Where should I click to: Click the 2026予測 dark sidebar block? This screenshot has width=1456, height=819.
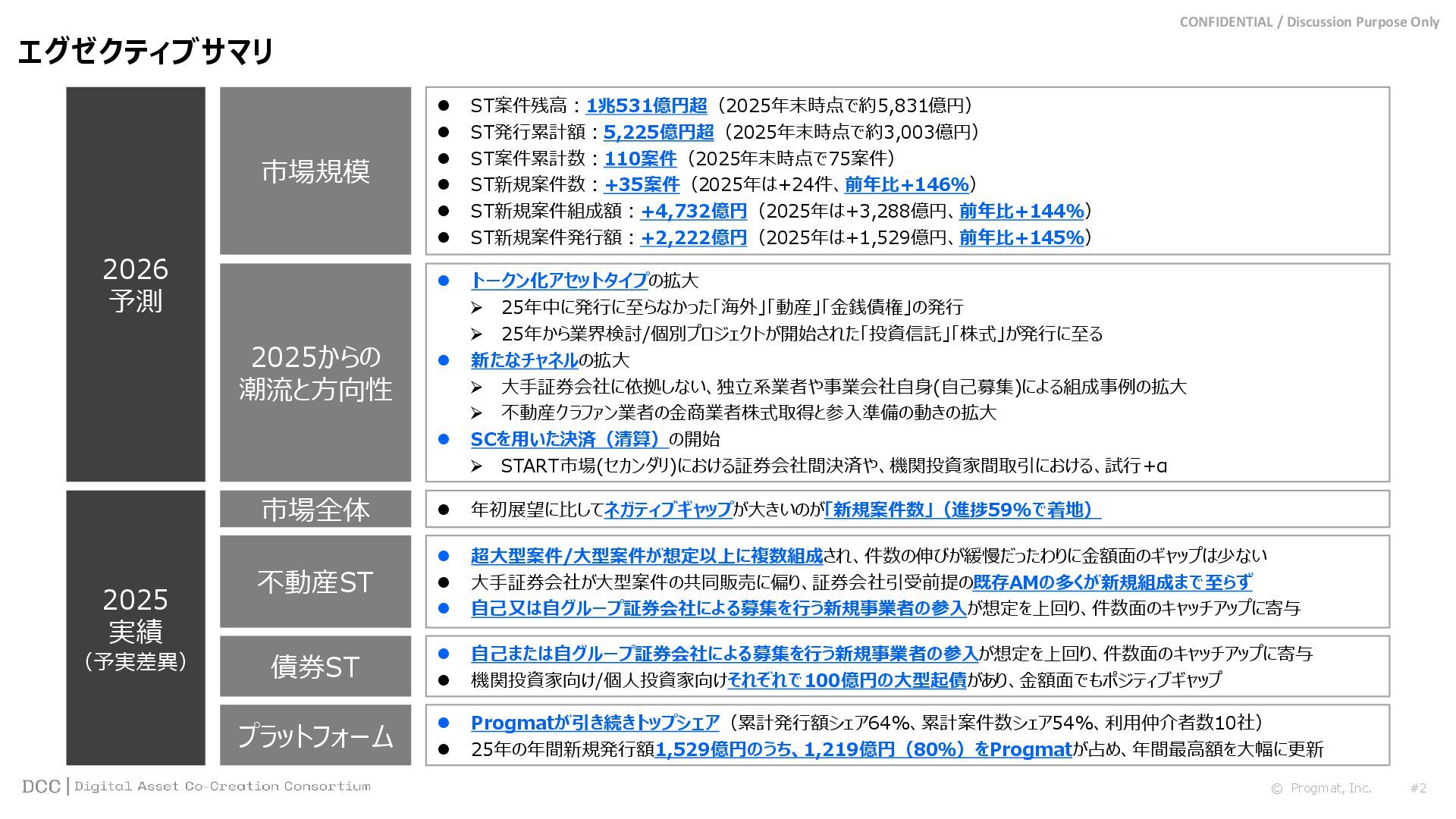pos(136,284)
